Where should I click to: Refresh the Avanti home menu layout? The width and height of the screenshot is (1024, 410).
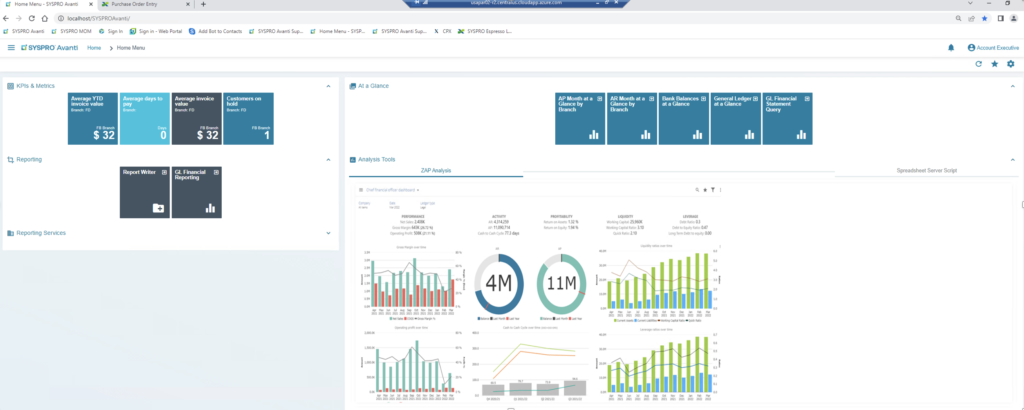point(978,64)
